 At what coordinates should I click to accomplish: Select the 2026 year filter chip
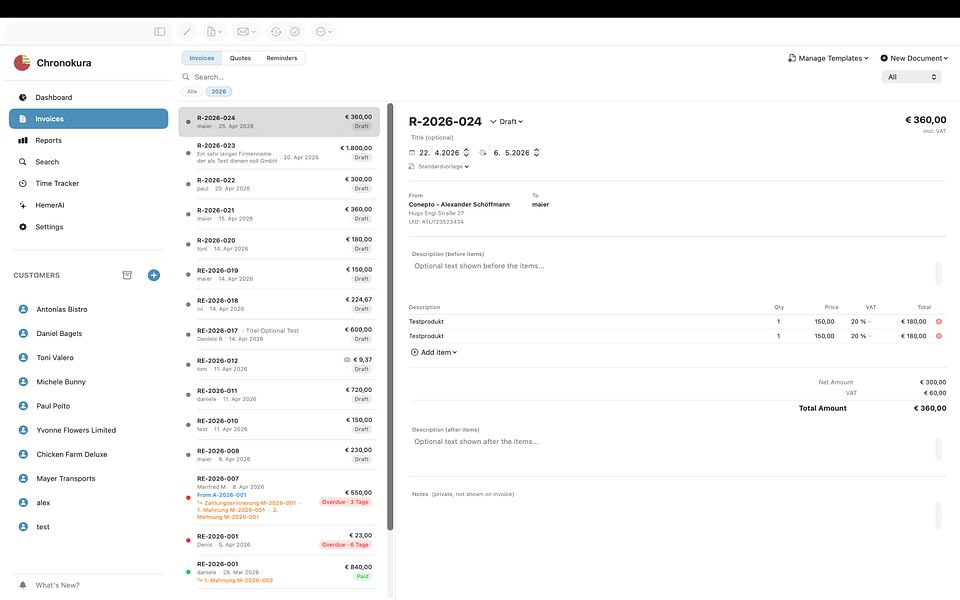(219, 91)
